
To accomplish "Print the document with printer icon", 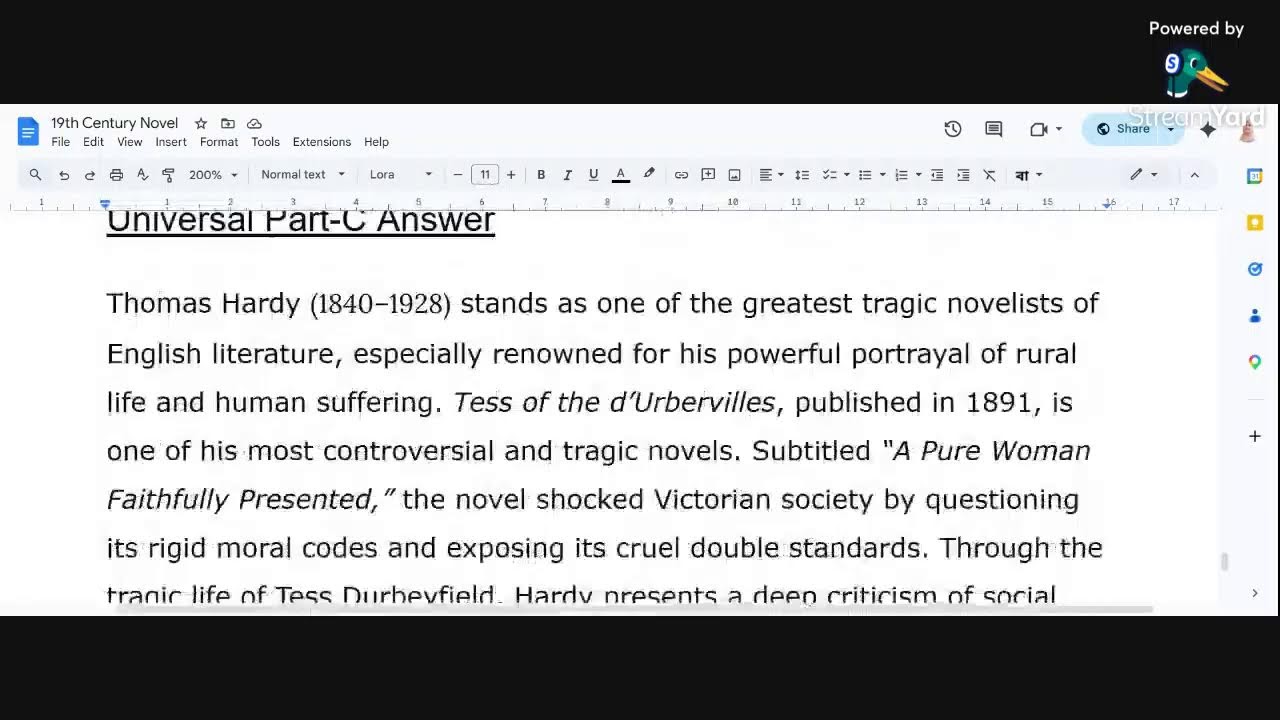I will click(x=116, y=175).
